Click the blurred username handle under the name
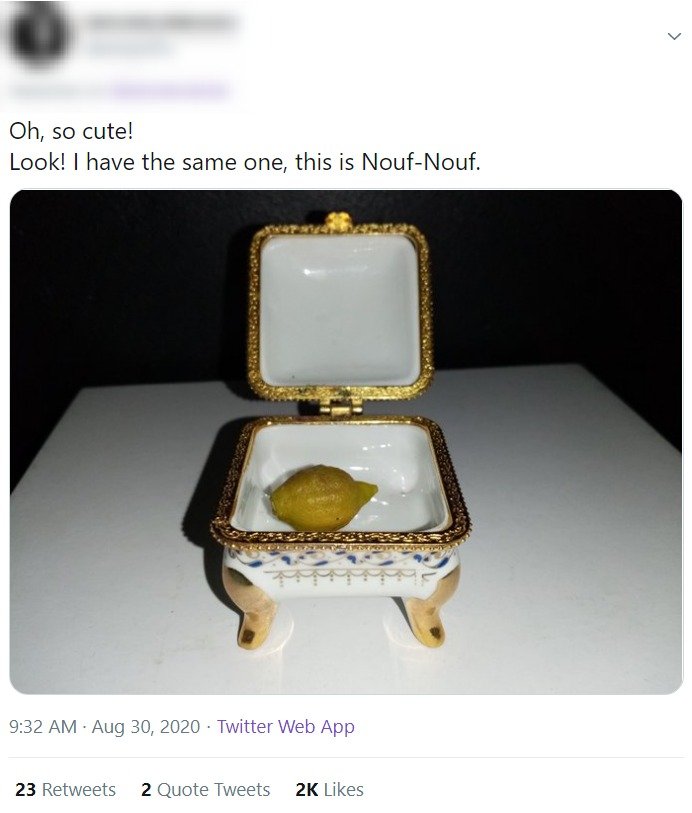The image size is (692, 813). [128, 47]
